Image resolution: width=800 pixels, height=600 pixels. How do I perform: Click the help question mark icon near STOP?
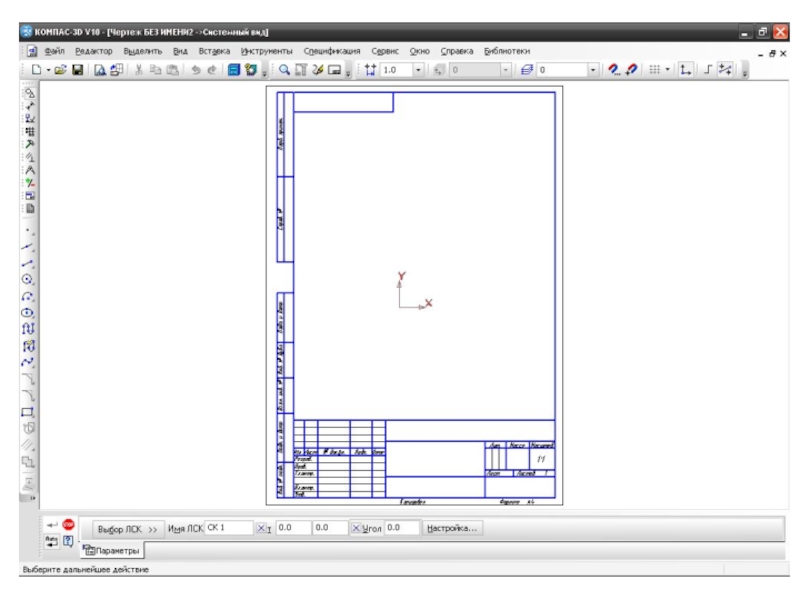[68, 541]
